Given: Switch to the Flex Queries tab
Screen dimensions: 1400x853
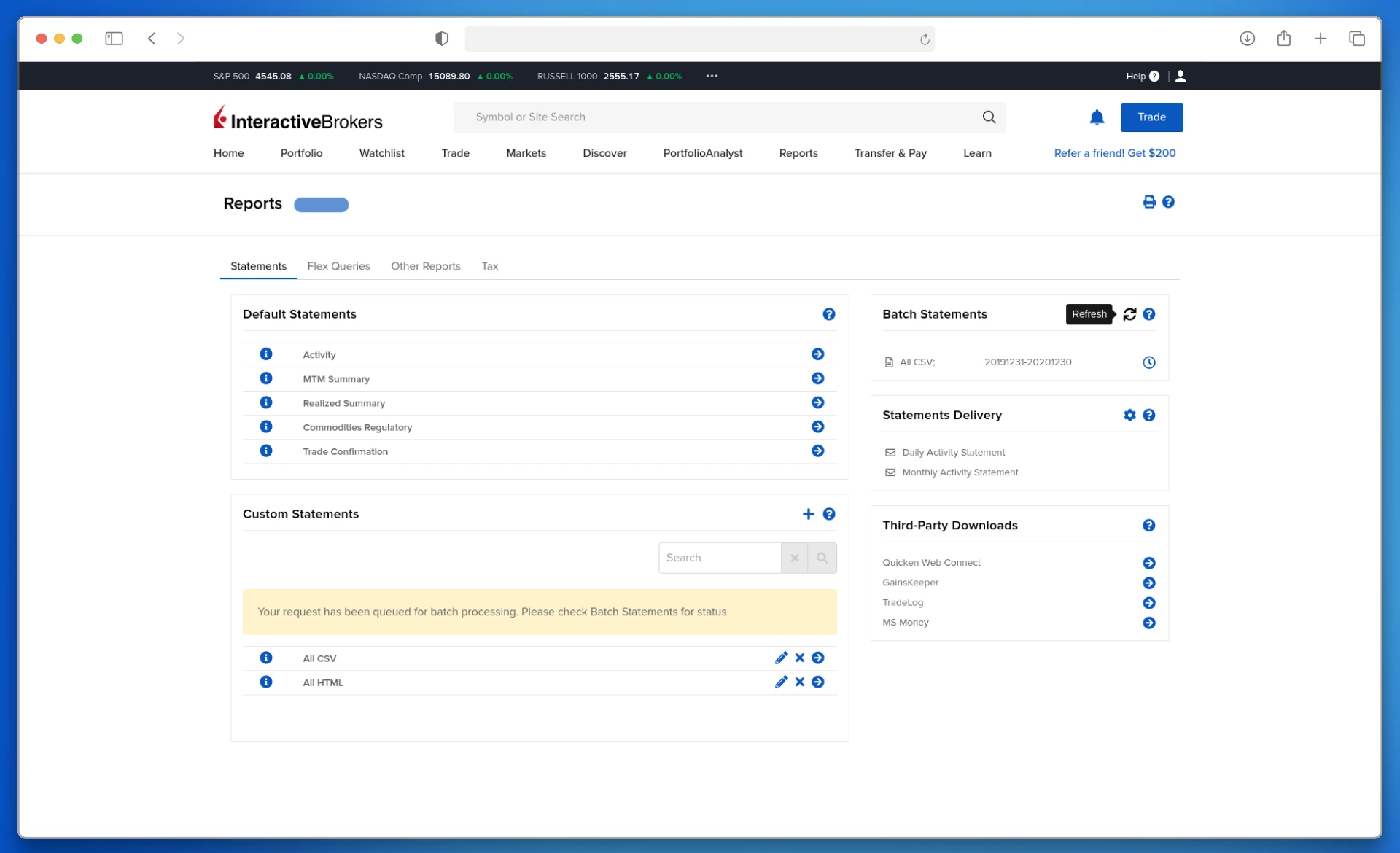Looking at the screenshot, I should [338, 266].
